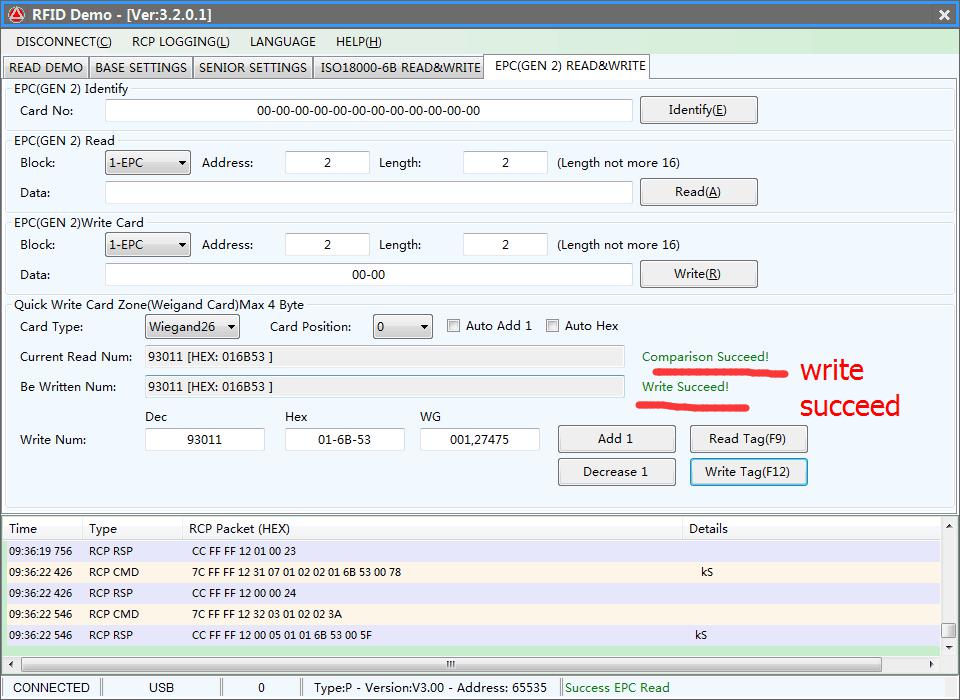
Task: Expand the Block dropdown in EPC Read section
Action: 148,163
